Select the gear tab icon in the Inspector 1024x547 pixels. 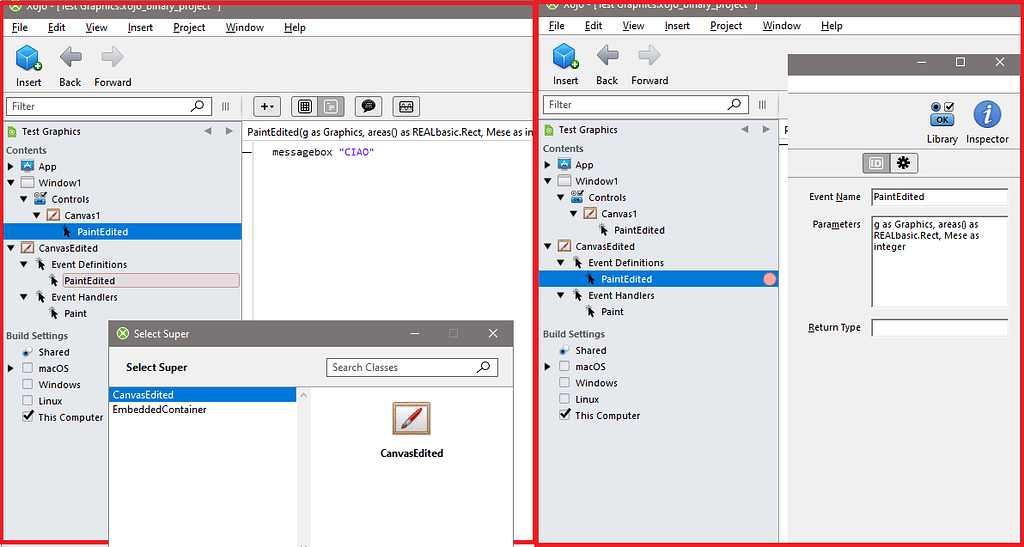903,163
